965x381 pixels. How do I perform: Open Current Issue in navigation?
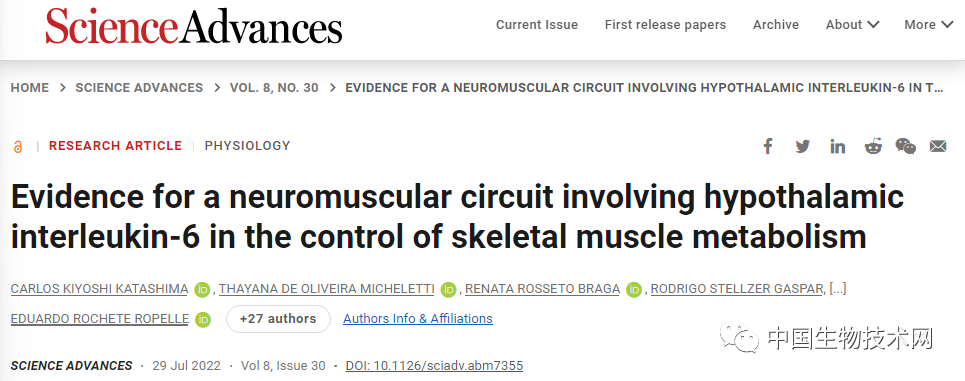(537, 25)
